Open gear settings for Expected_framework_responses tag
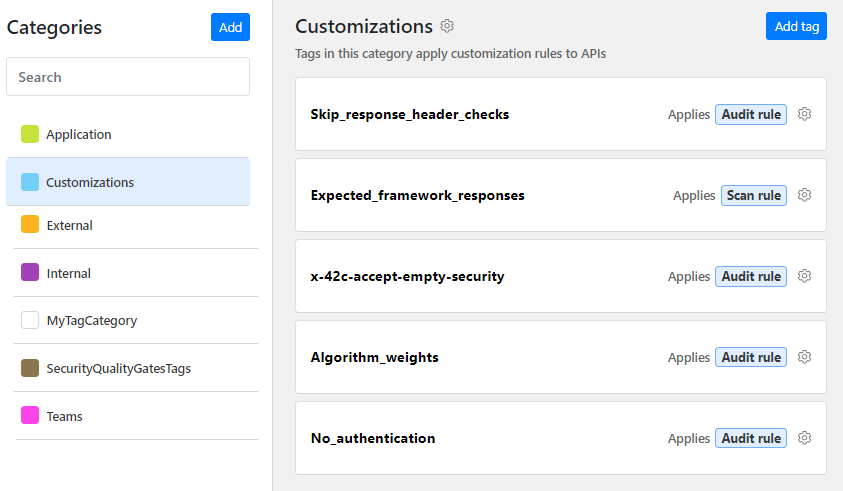Viewport: 843px width, 491px height. click(804, 195)
